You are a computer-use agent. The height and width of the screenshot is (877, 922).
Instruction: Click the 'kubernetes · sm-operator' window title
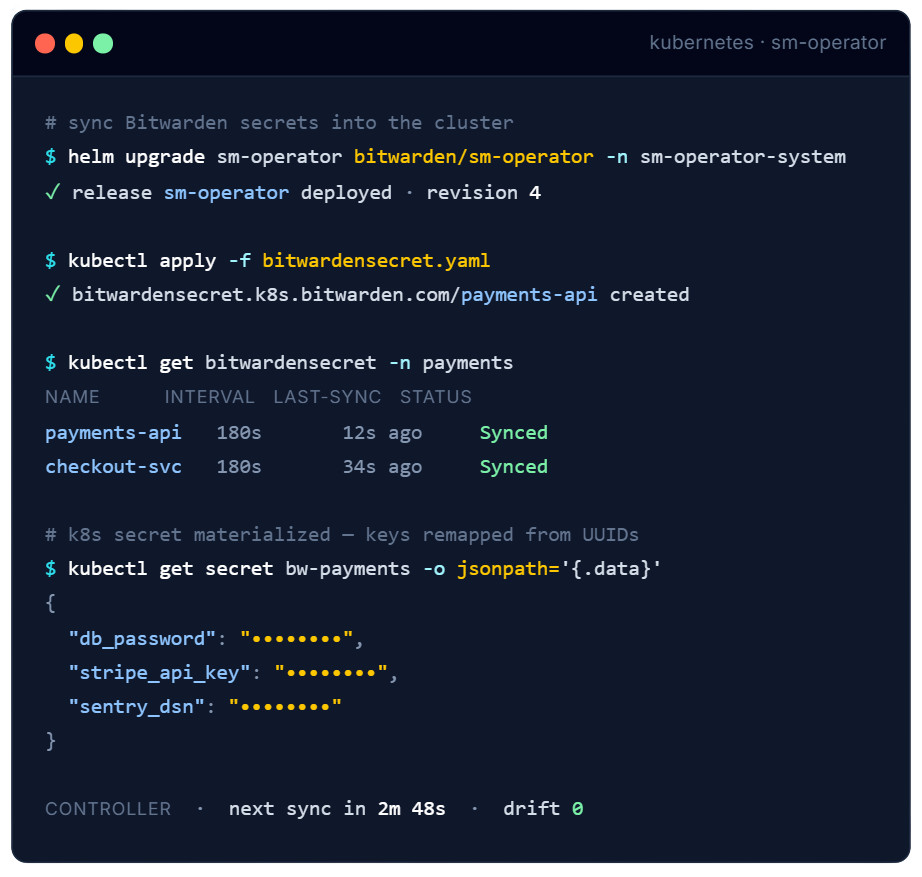click(x=767, y=43)
